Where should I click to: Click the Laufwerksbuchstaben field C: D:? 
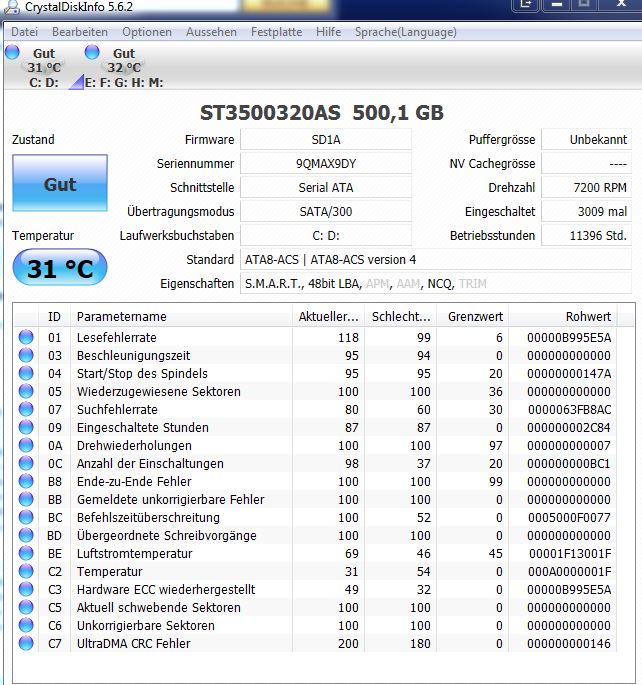326,235
